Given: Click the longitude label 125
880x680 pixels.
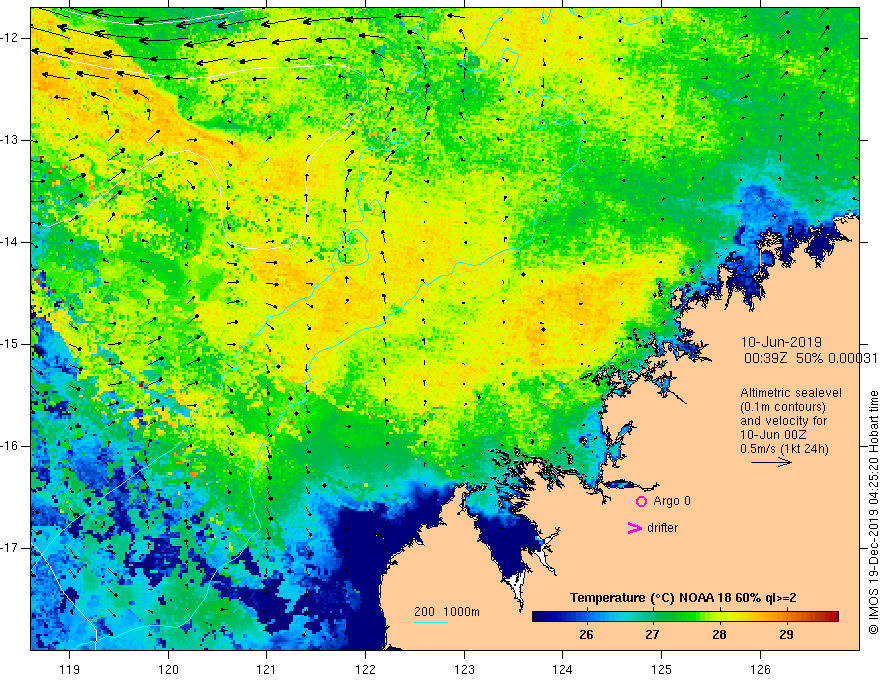Looking at the screenshot, I should (662, 669).
